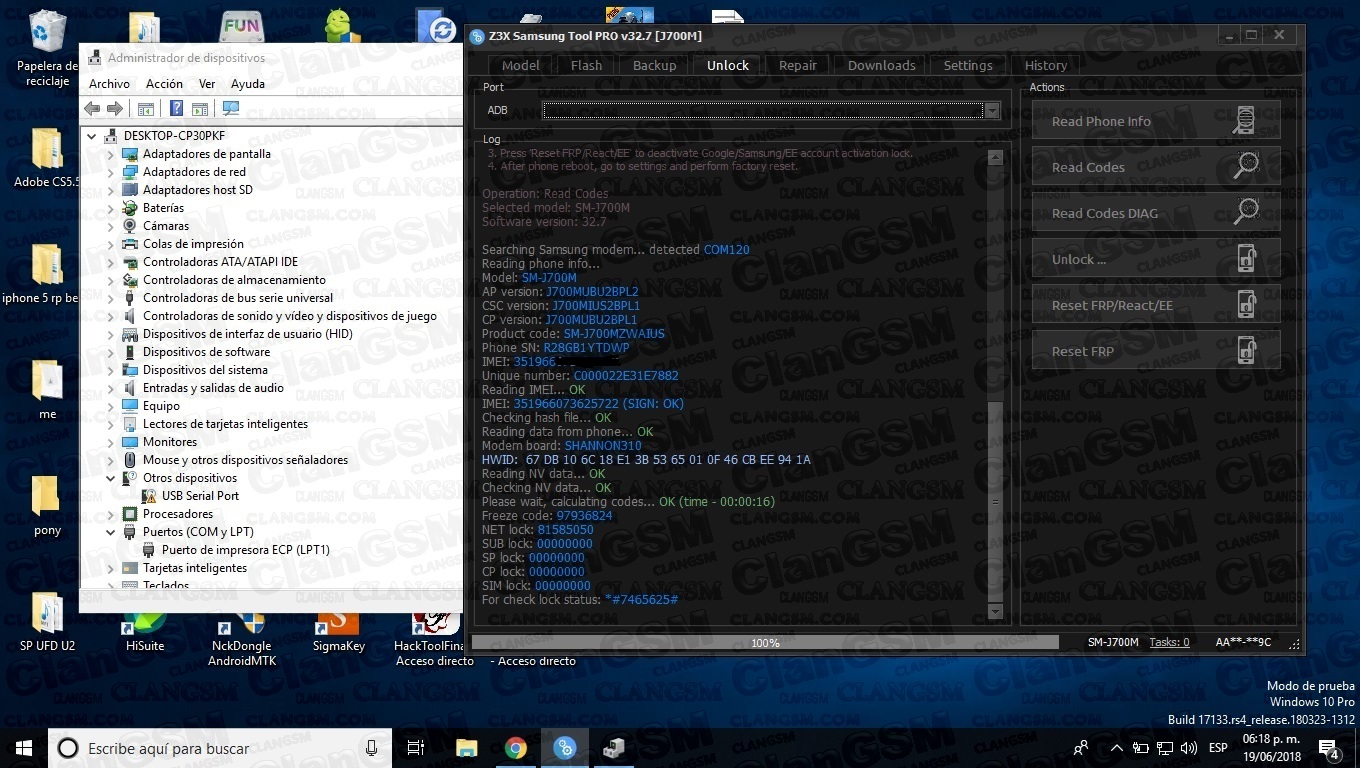Click the show/hide console tree toolbar icon
1360x768 pixels.
(145, 108)
